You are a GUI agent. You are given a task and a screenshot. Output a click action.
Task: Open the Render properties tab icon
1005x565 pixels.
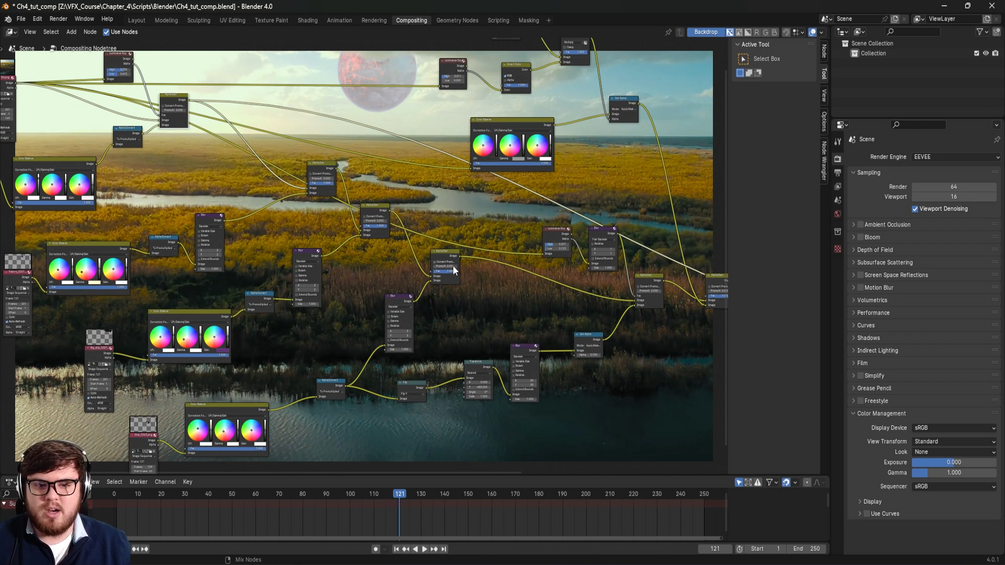(838, 158)
